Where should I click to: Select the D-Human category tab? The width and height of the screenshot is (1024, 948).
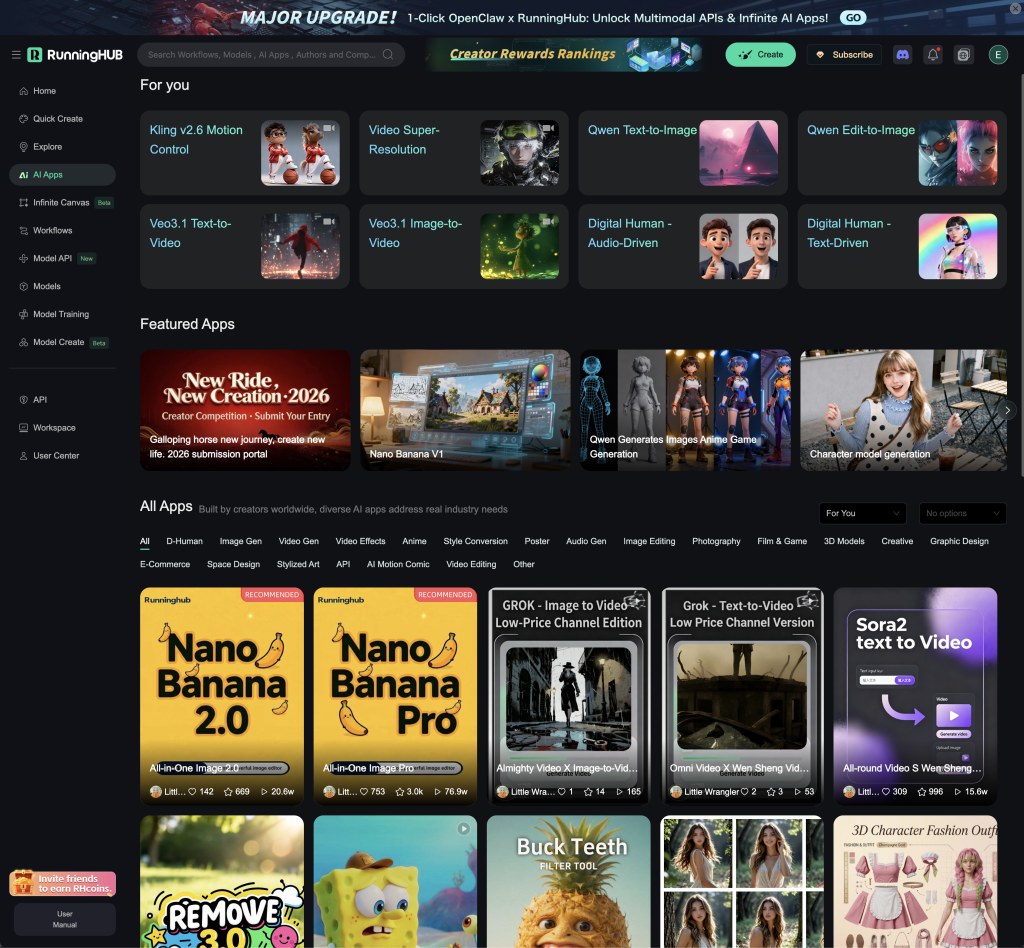pos(184,541)
